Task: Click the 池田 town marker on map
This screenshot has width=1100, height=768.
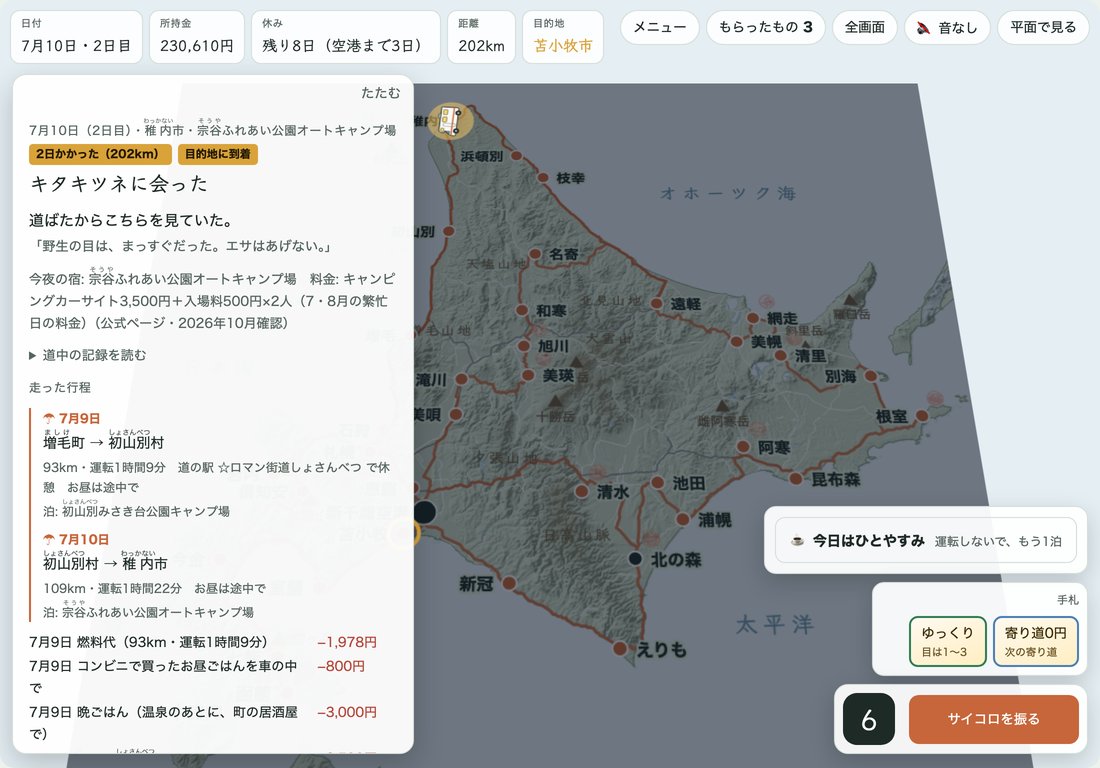Action: point(657,483)
